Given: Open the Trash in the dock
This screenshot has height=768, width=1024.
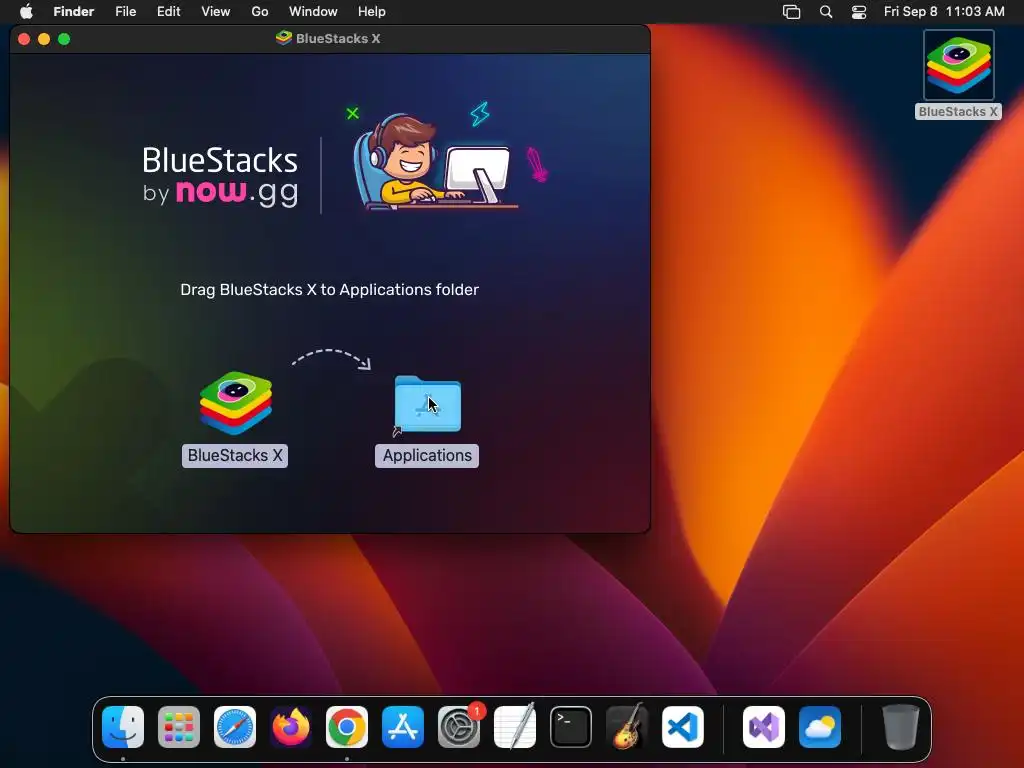Looking at the screenshot, I should pyautogui.click(x=901, y=727).
